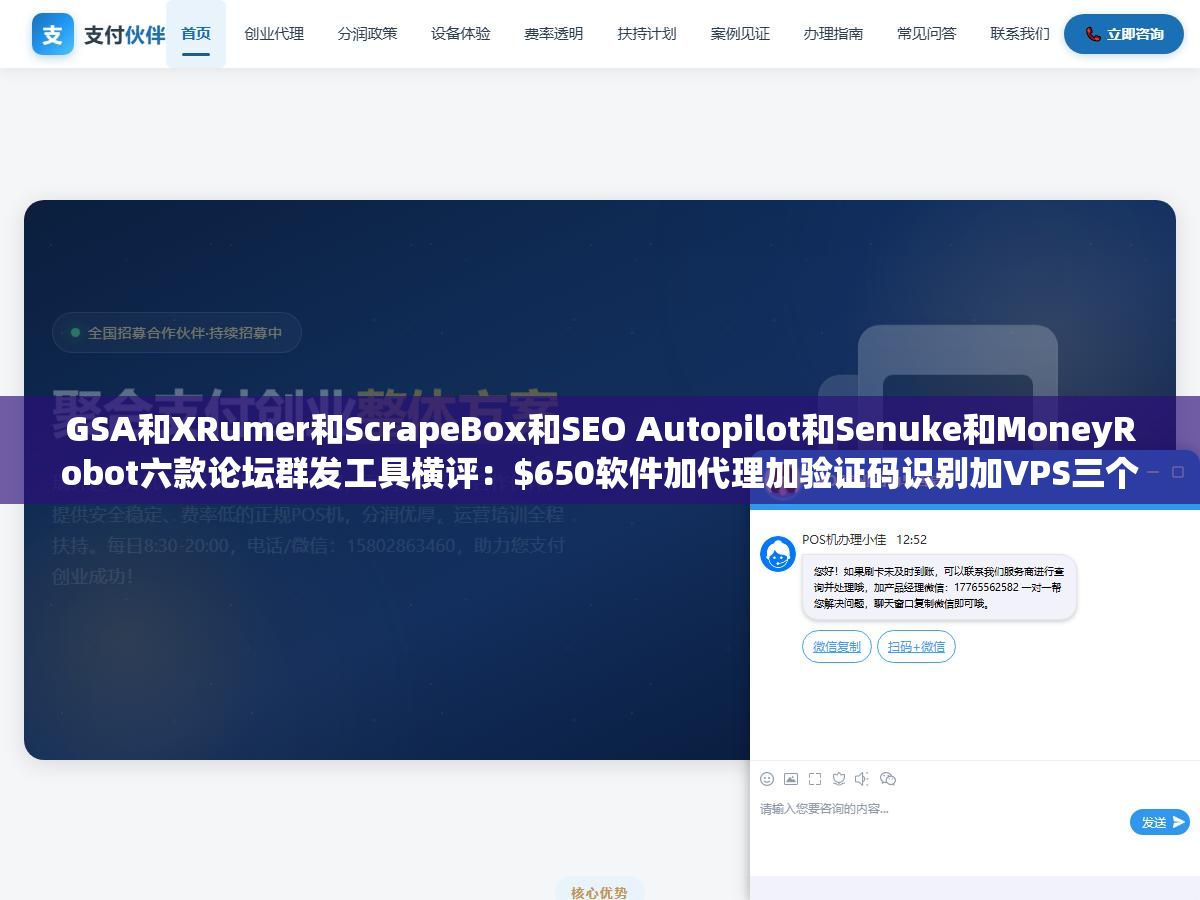Click the 全国招募合作伙伴·持续招募中 badge
The width and height of the screenshot is (1200, 900).
click(177, 333)
